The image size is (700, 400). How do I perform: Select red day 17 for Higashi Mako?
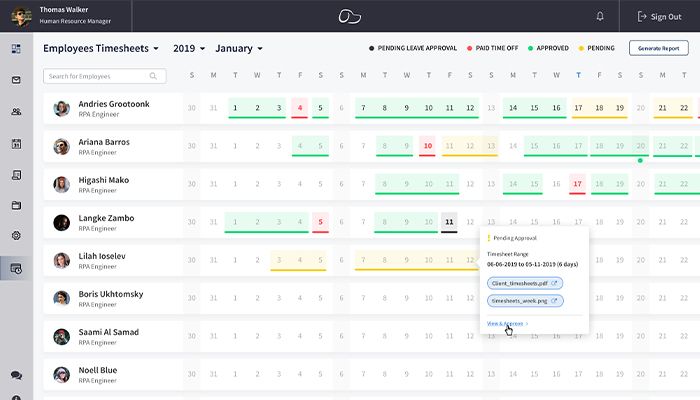577,183
